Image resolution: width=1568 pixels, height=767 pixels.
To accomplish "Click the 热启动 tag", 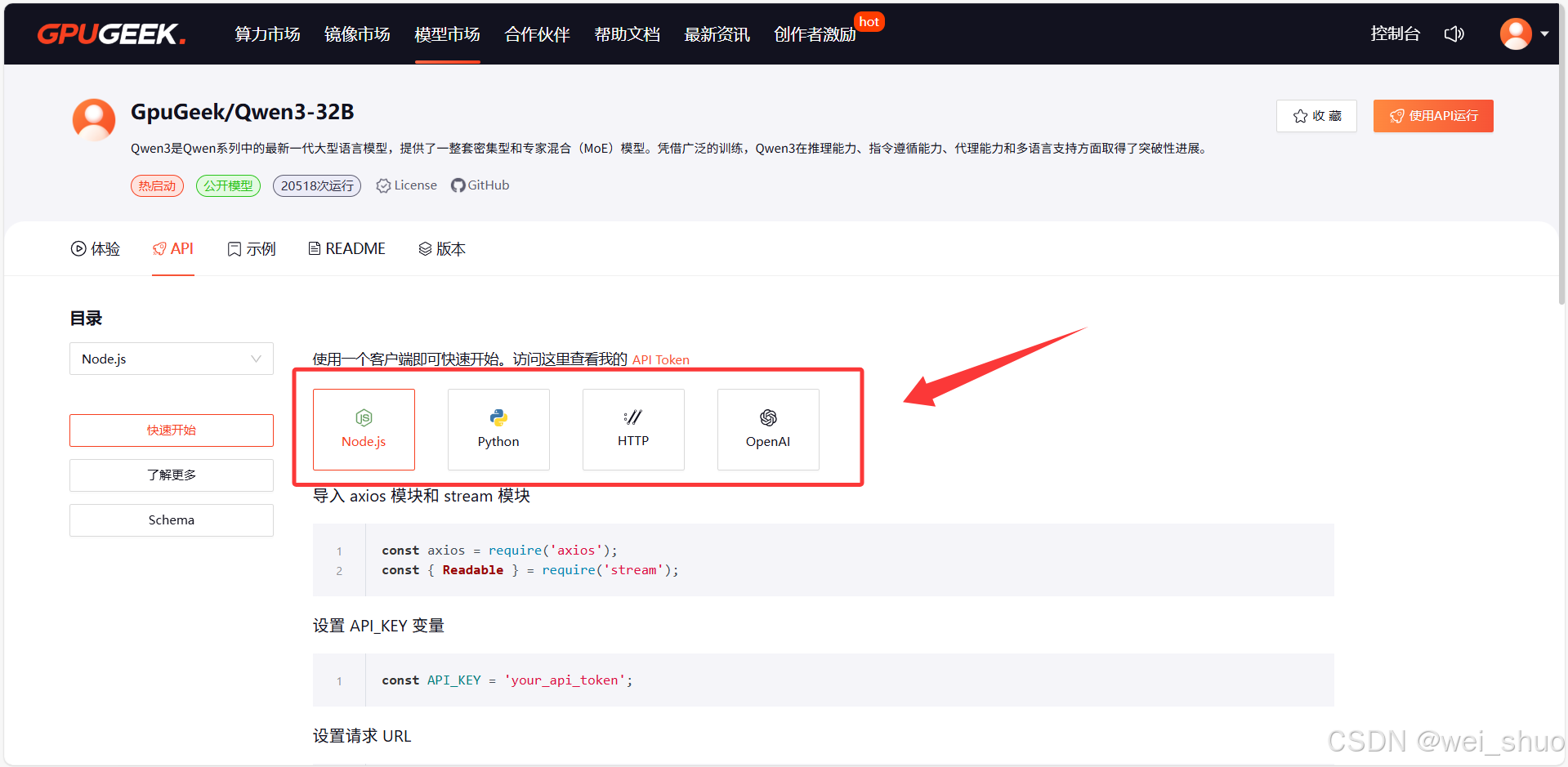I will click(x=157, y=186).
